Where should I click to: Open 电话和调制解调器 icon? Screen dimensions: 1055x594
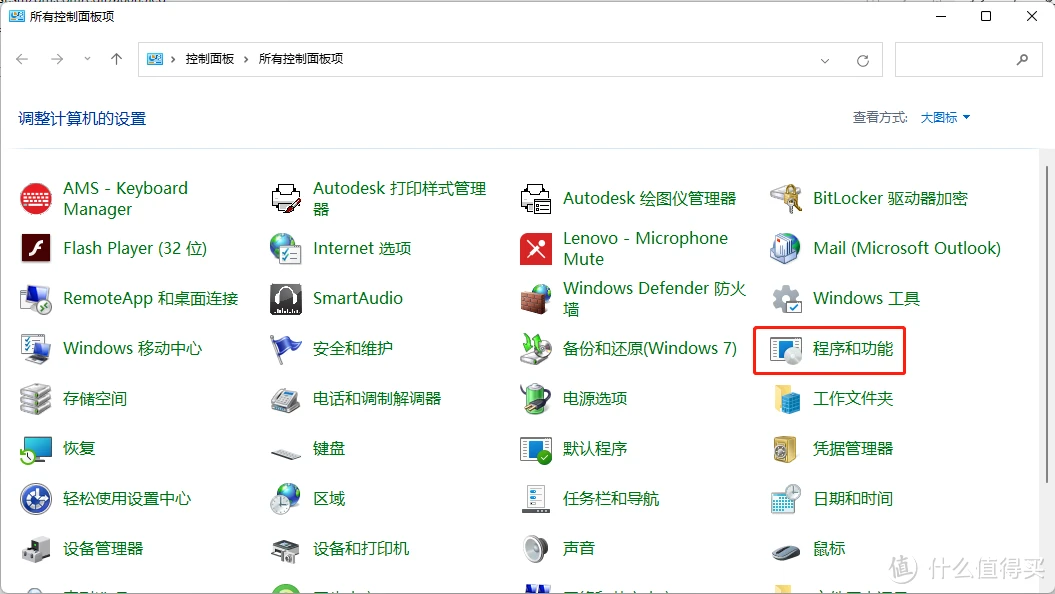(286, 399)
